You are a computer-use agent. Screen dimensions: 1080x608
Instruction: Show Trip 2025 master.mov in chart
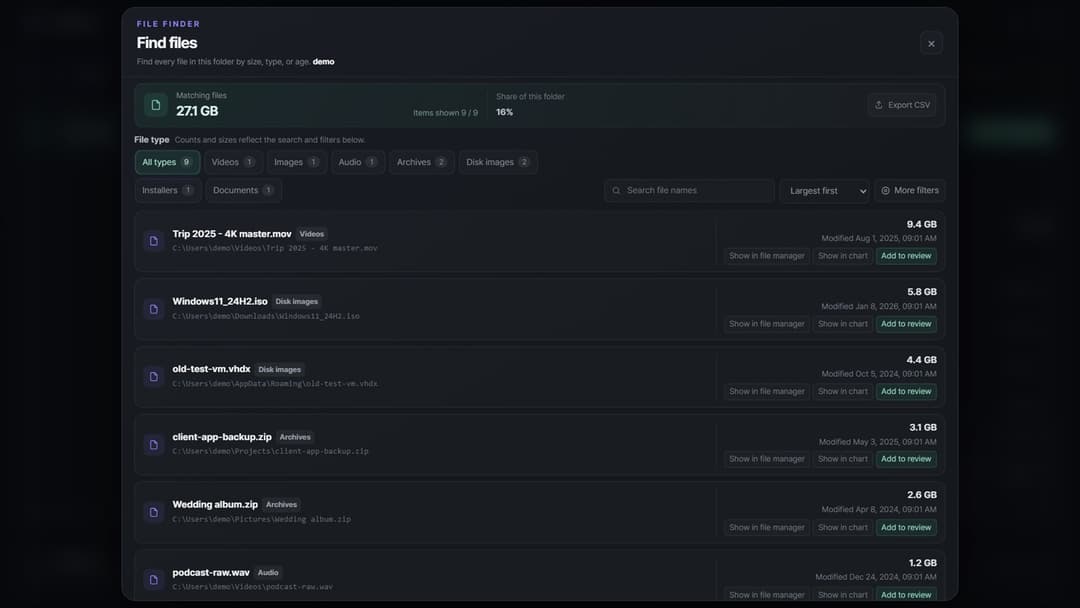(x=842, y=256)
